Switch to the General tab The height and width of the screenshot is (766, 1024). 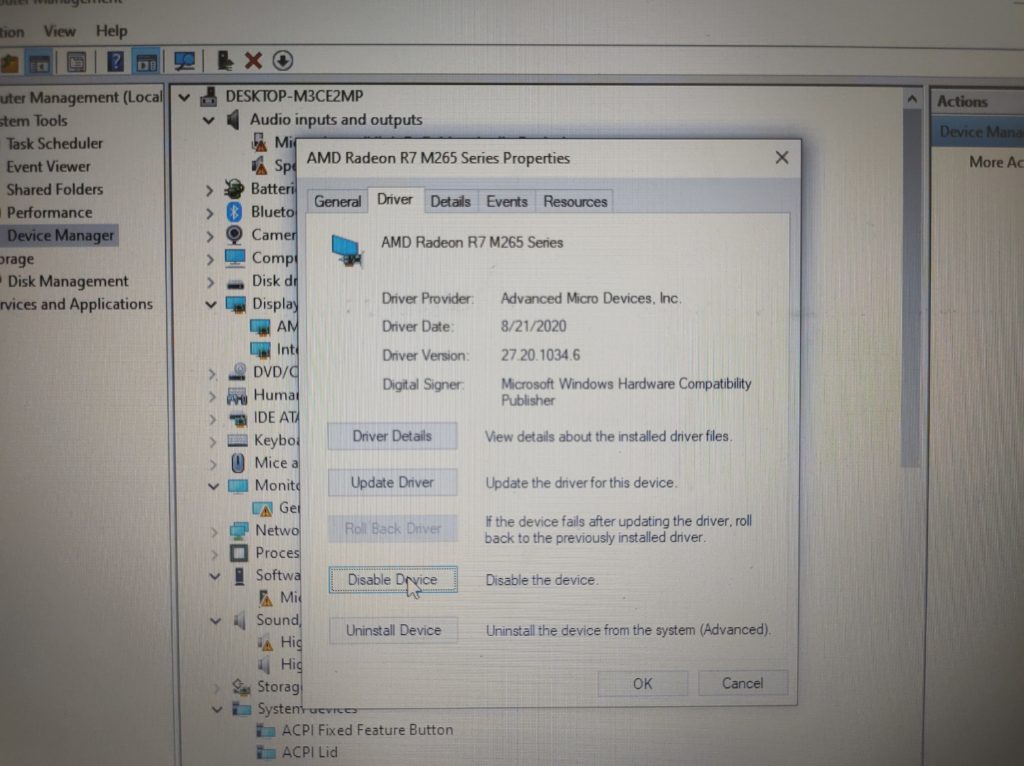click(x=337, y=201)
